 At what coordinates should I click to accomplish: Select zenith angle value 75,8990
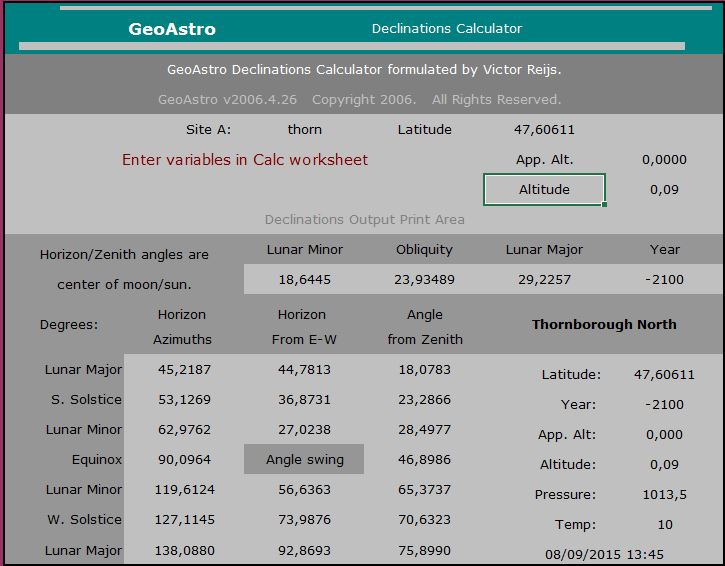tap(424, 551)
